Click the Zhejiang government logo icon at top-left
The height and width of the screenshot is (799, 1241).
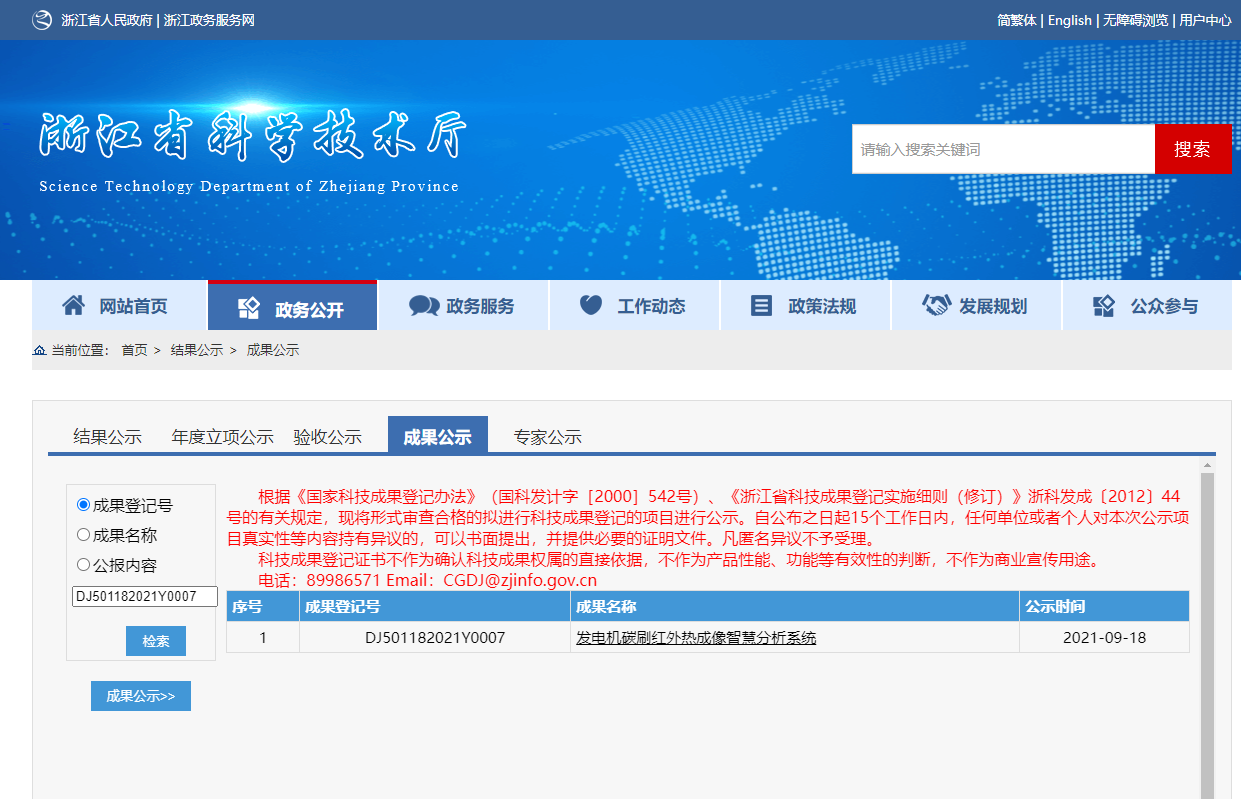pos(42,20)
